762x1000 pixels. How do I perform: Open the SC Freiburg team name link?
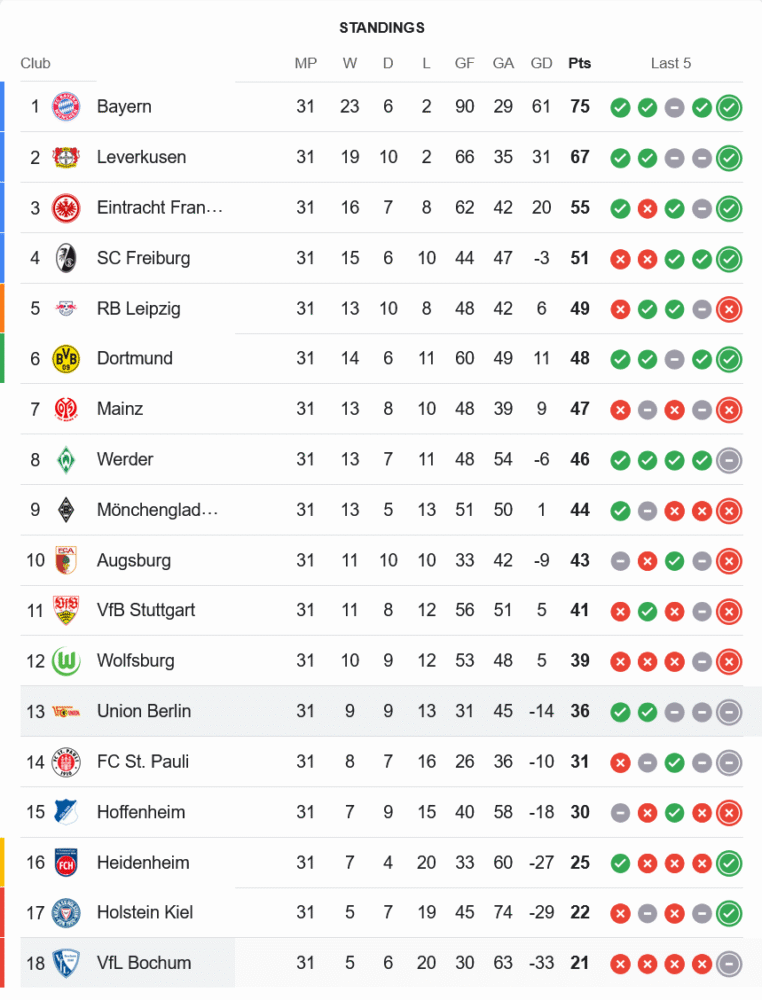click(143, 258)
